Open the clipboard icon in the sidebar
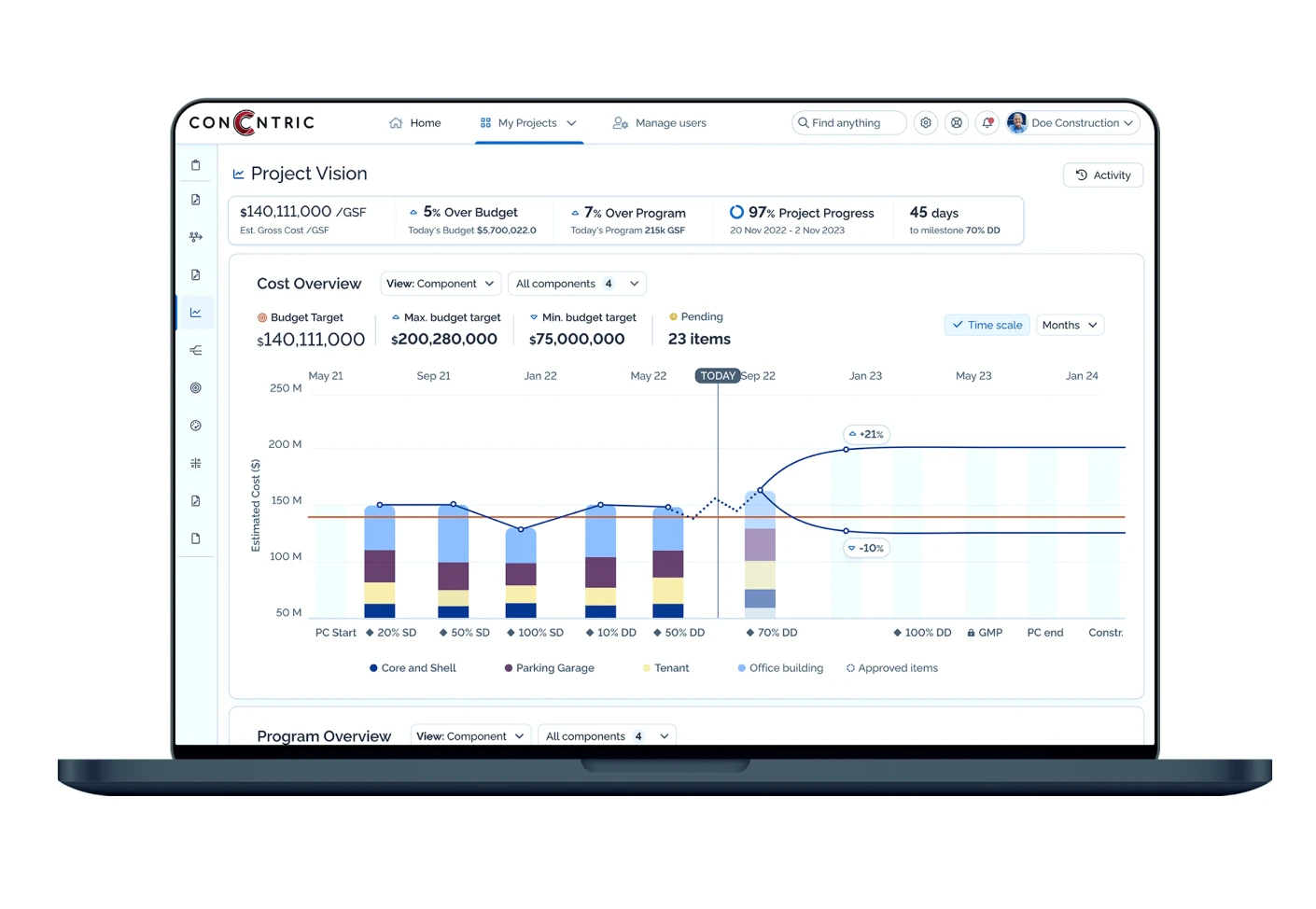The height and width of the screenshot is (909, 1316). pos(195,165)
